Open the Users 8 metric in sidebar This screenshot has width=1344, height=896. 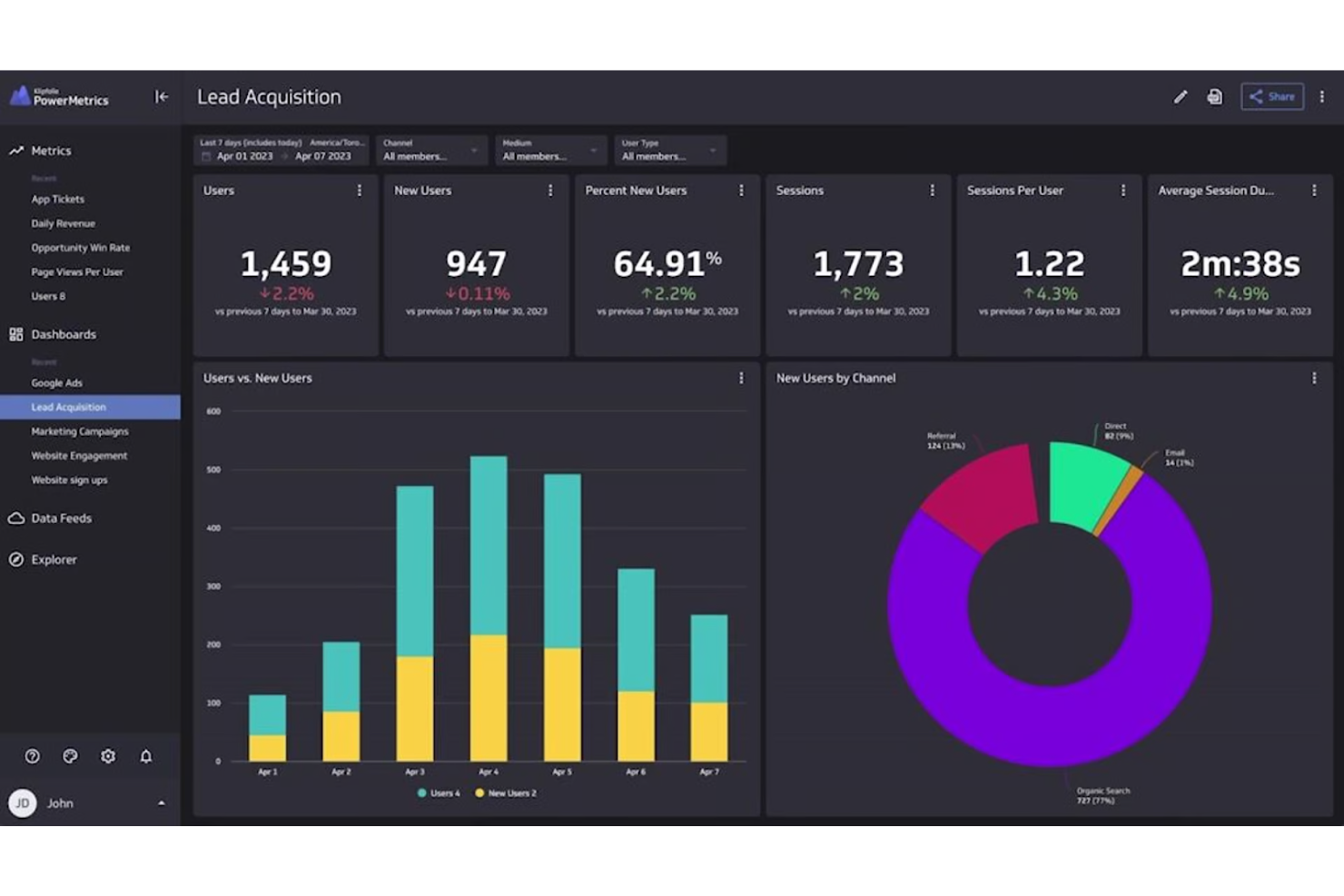[x=48, y=296]
